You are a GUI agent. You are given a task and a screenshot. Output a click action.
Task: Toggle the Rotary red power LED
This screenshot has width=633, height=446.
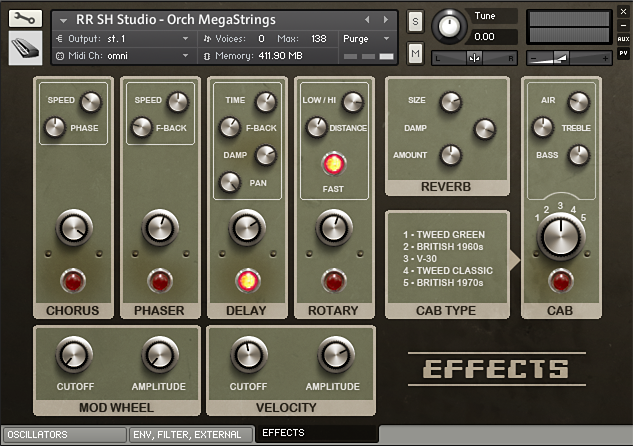coord(334,281)
